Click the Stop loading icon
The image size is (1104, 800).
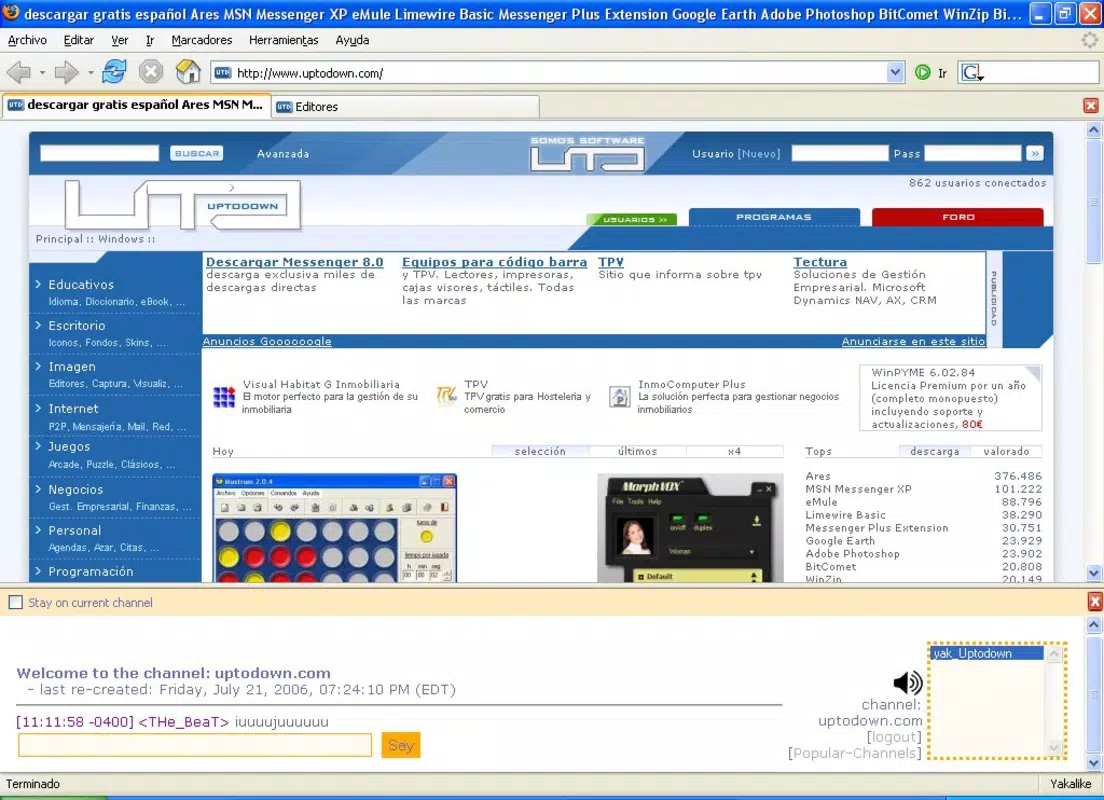click(151, 72)
